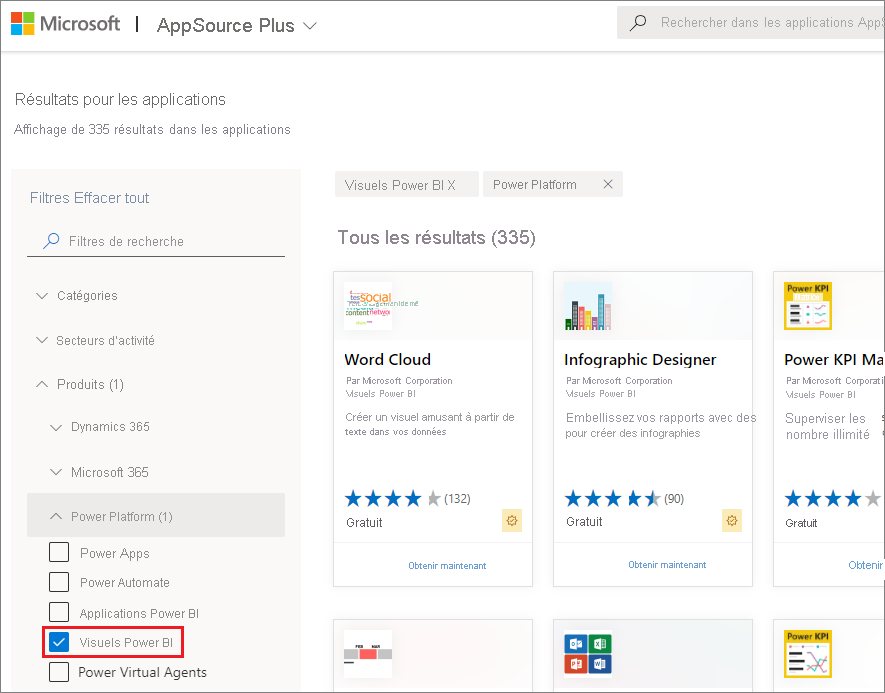
Task: Click Obtenir maintenant for Word Cloud
Action: [447, 565]
